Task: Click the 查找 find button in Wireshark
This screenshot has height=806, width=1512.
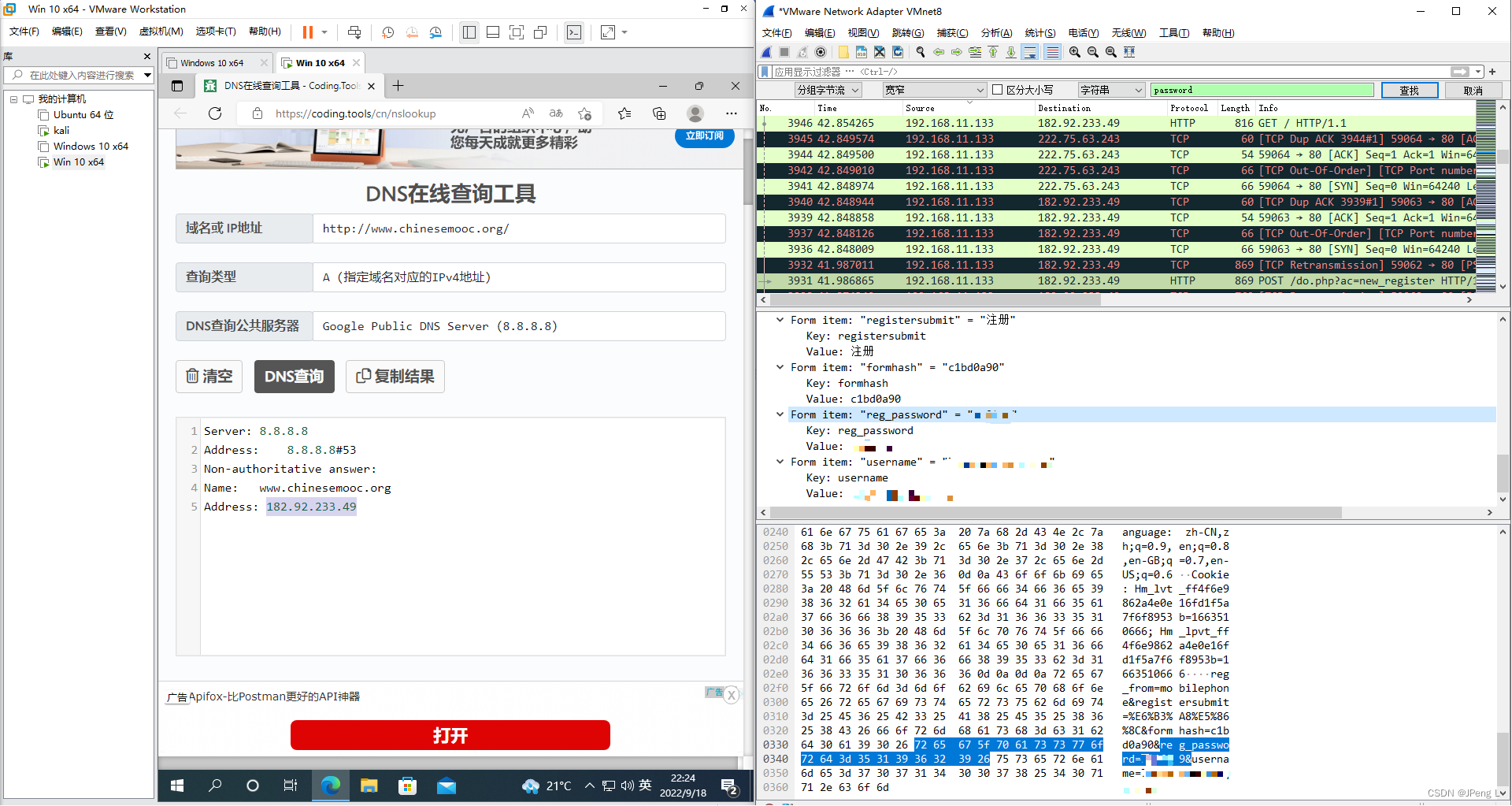Action: click(x=1410, y=90)
